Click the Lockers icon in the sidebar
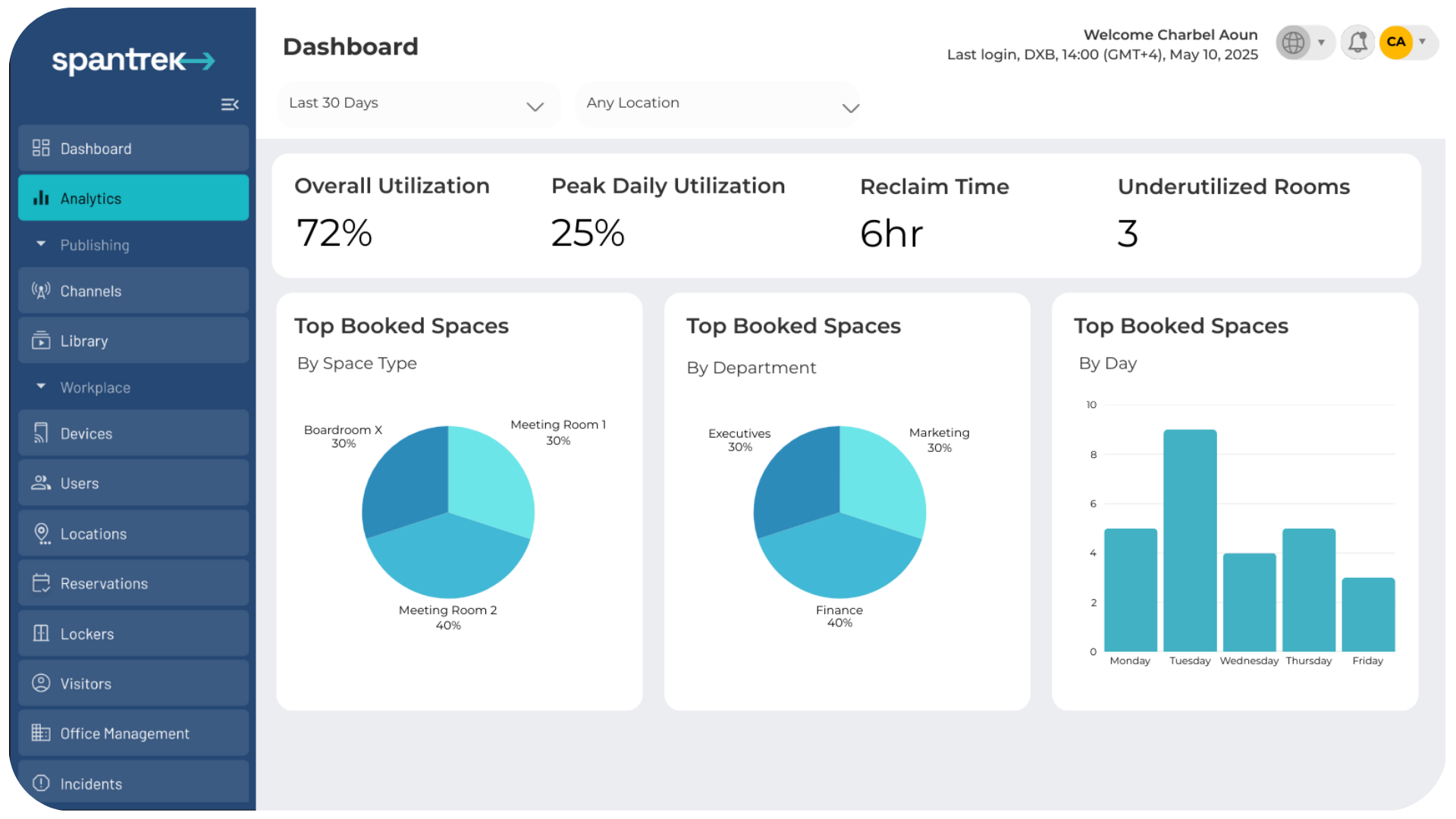The image size is (1456, 819). coord(41,634)
